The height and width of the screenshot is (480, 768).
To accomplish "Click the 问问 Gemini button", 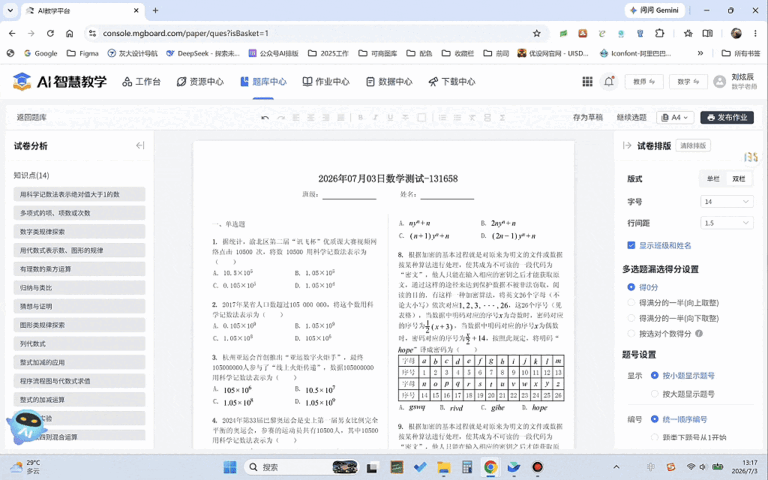I will point(654,10).
